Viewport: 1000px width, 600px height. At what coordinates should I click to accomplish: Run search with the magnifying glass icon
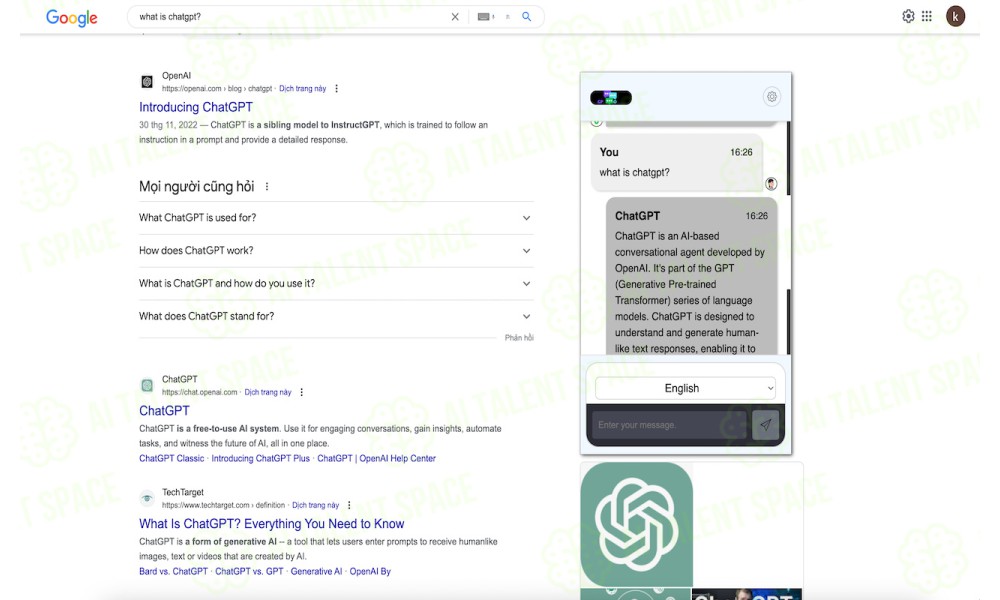coord(526,17)
